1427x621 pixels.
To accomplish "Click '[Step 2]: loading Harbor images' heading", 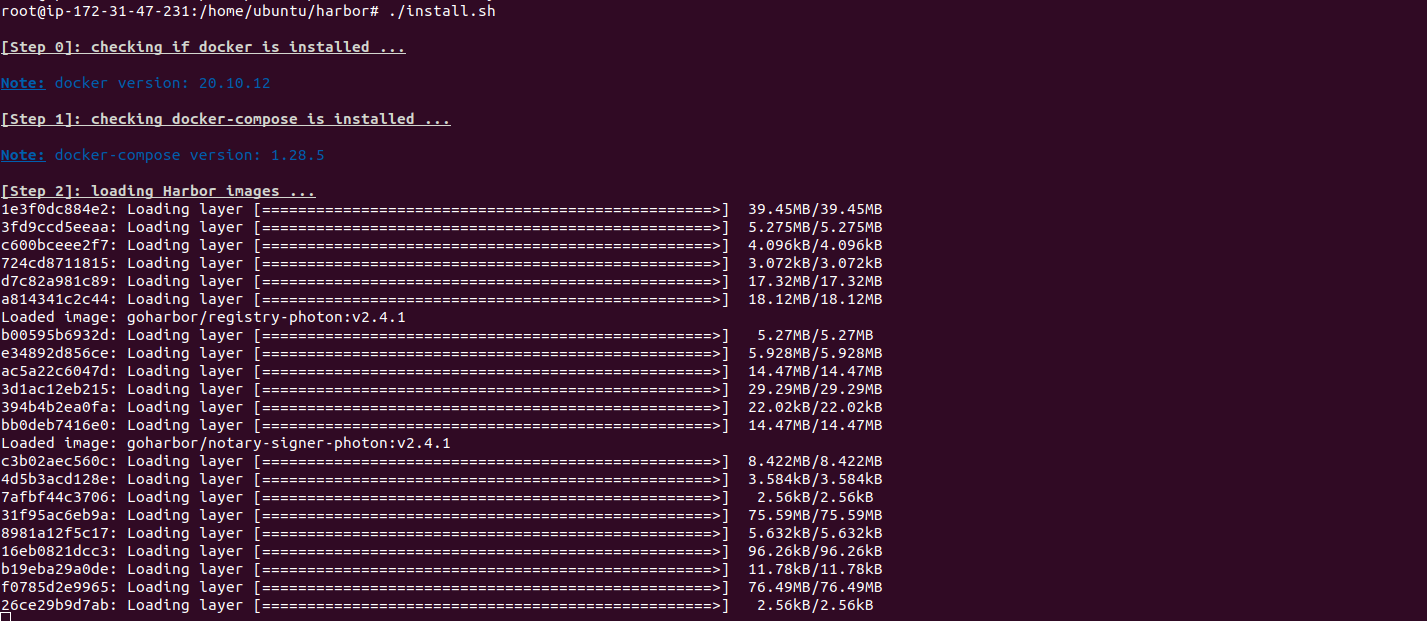I will pos(158,191).
